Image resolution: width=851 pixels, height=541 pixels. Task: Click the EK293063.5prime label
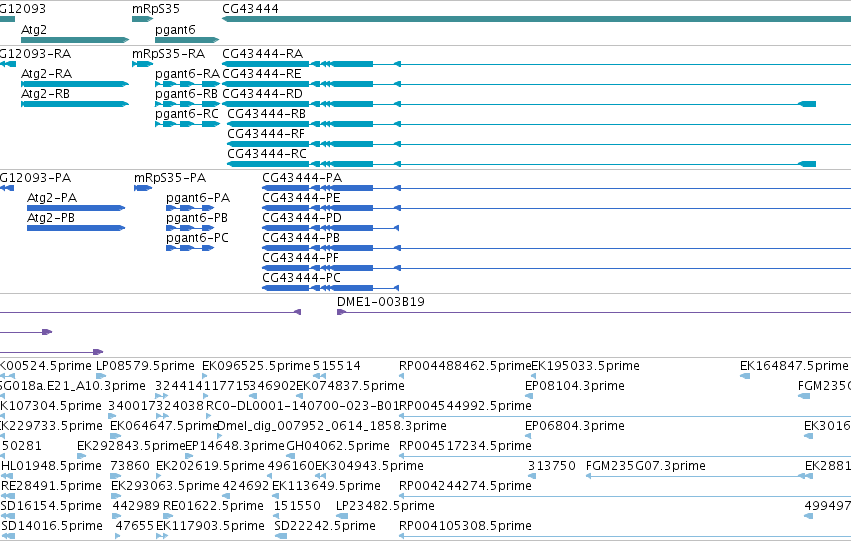pyautogui.click(x=165, y=486)
